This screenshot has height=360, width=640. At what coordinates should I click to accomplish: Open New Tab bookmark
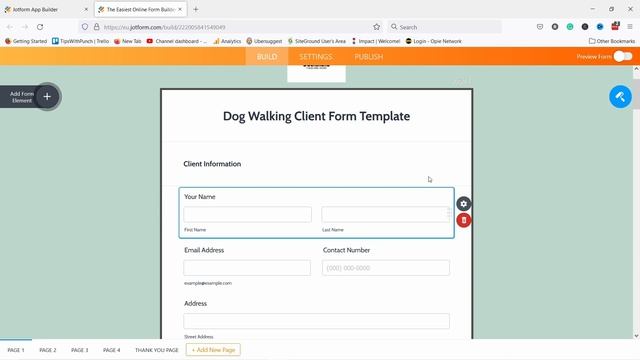point(128,41)
